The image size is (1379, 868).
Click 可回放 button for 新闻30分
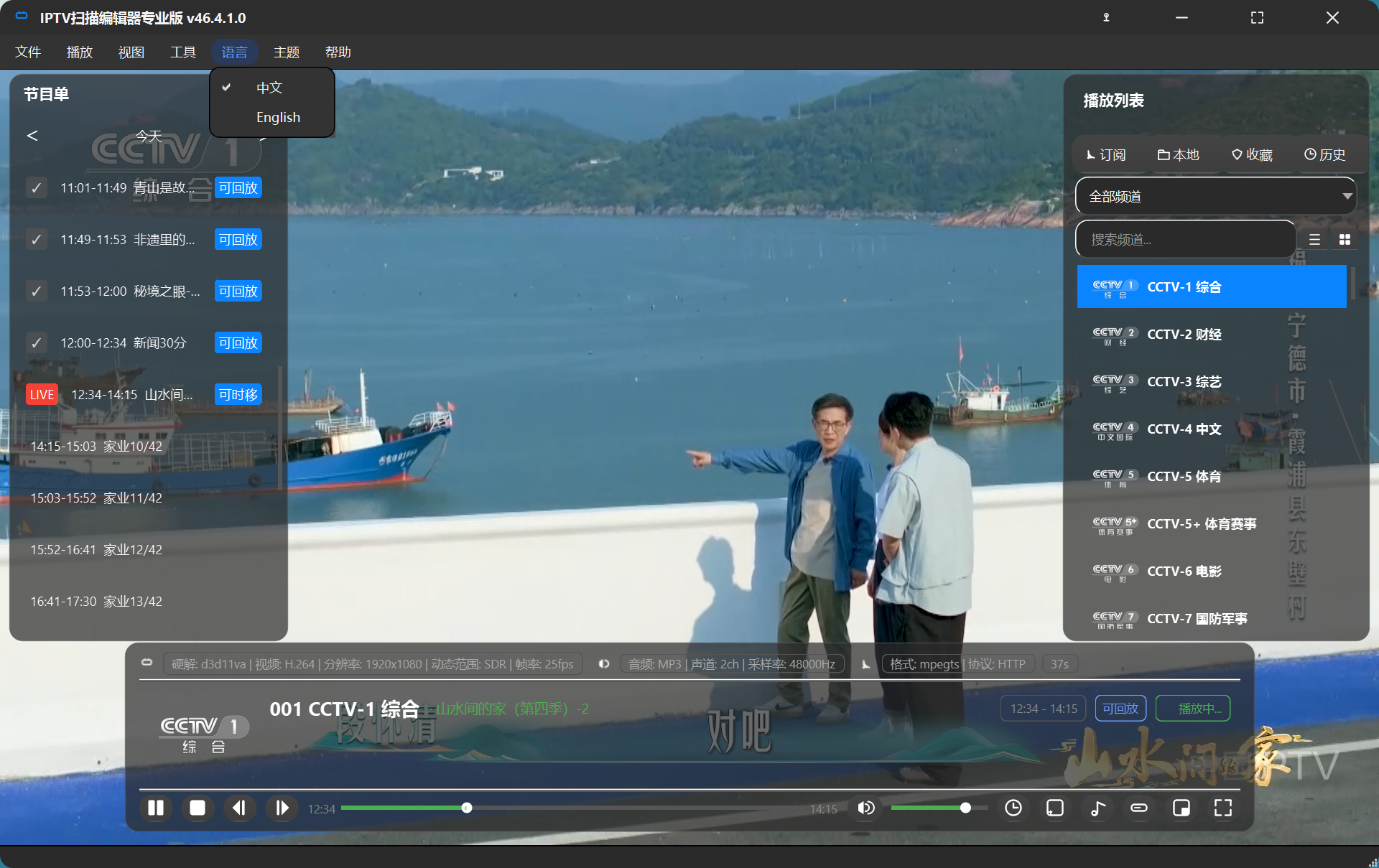point(238,343)
